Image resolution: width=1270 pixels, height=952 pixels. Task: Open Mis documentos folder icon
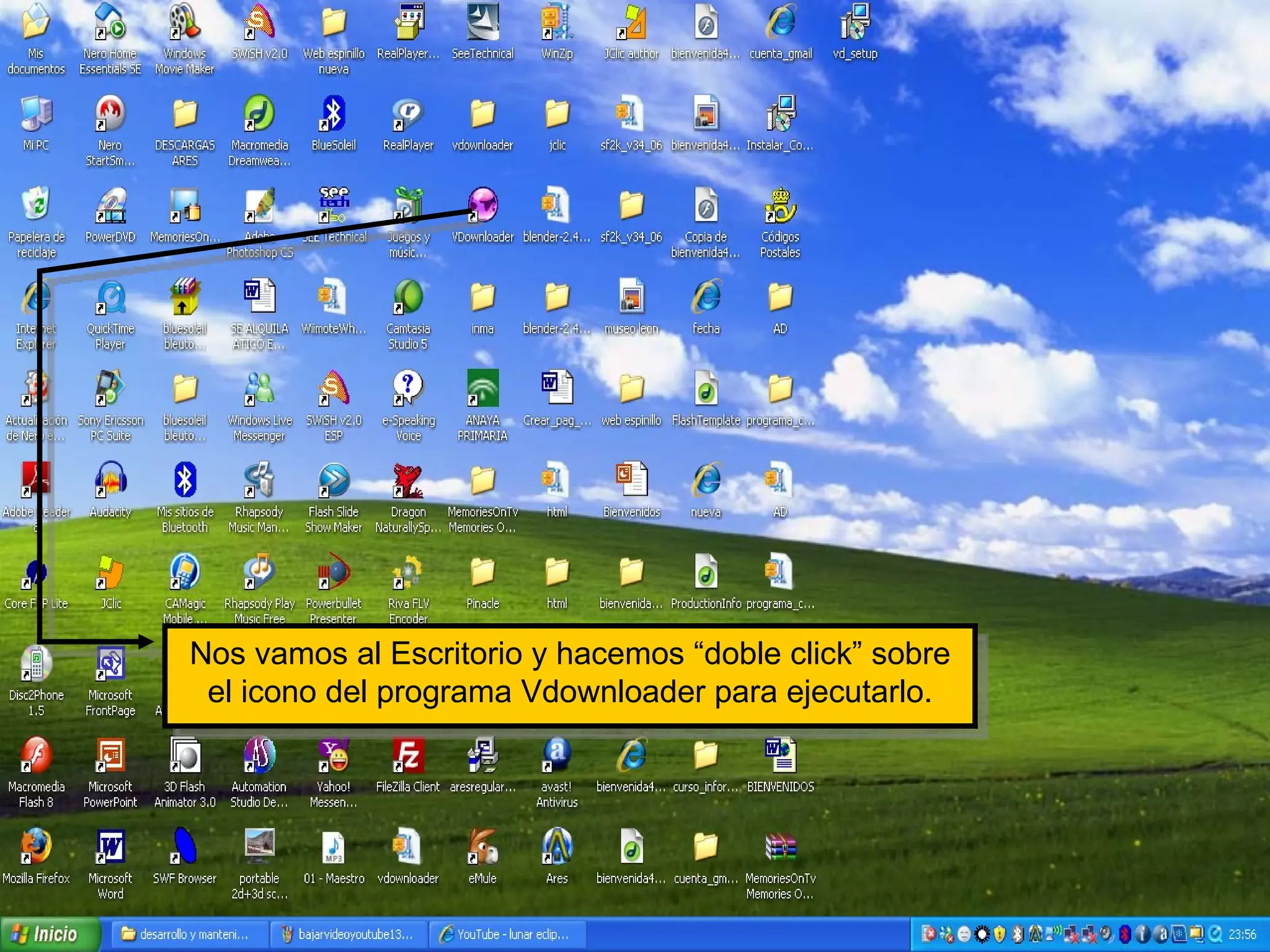[x=36, y=21]
